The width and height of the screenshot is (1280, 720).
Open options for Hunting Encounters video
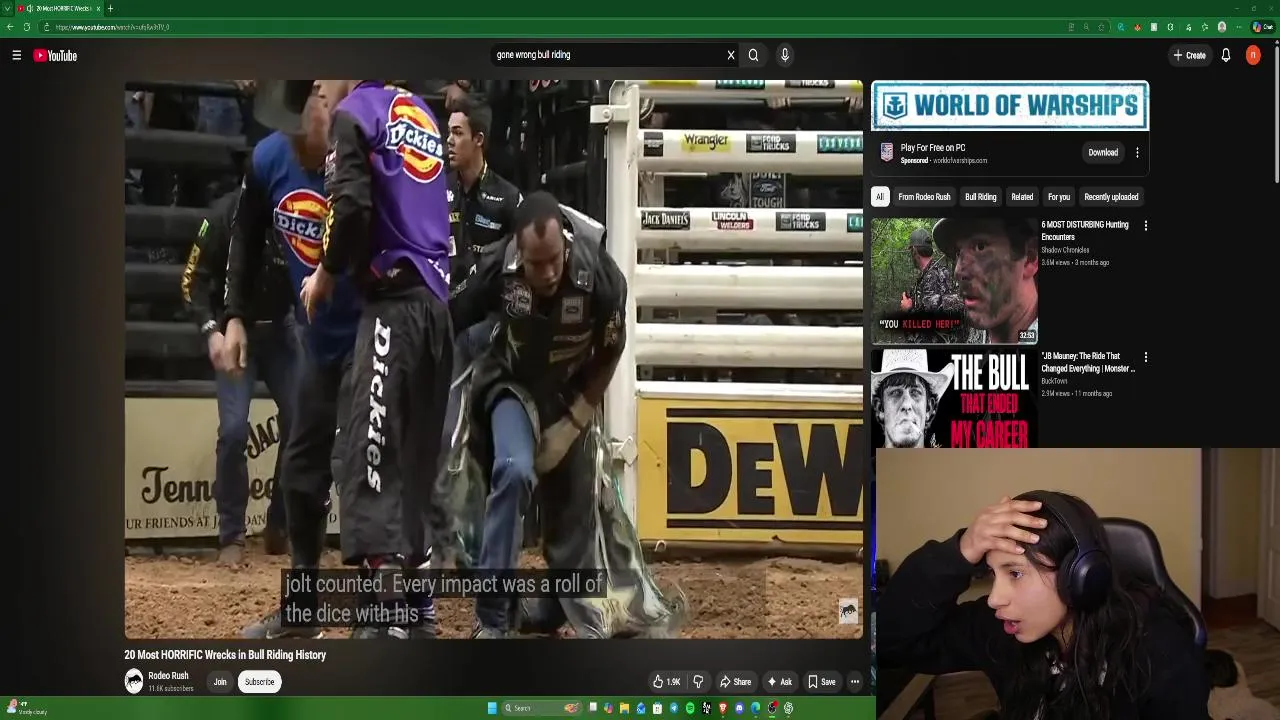(x=1146, y=226)
